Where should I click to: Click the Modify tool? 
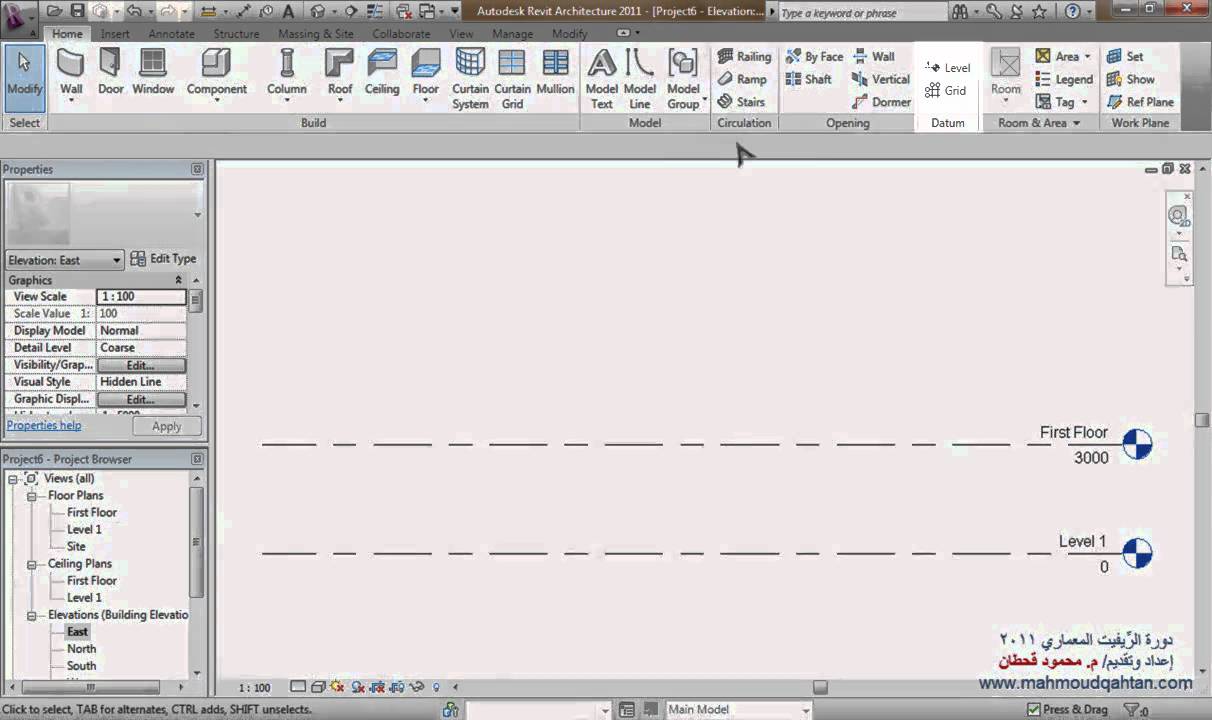25,76
